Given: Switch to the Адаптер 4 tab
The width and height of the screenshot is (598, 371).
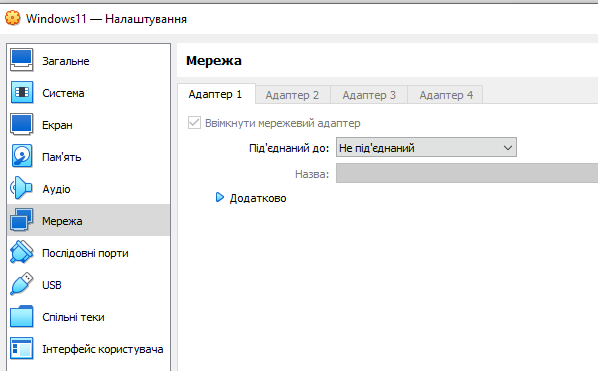Looking at the screenshot, I should point(446,95).
